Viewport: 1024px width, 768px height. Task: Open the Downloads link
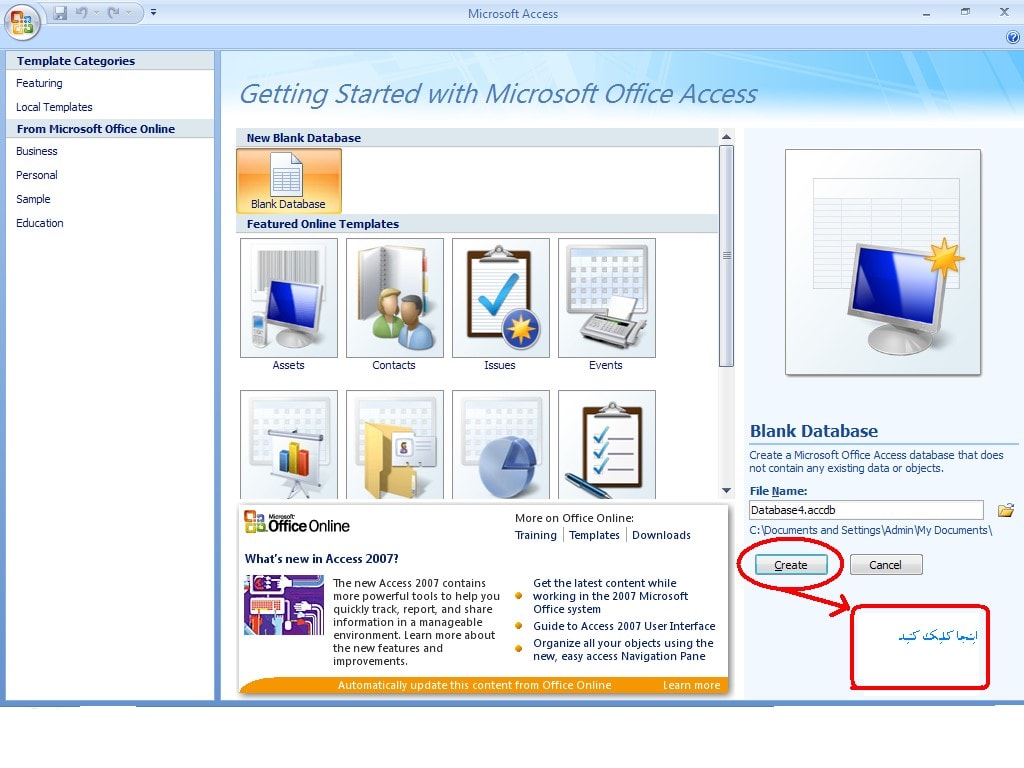(661, 535)
